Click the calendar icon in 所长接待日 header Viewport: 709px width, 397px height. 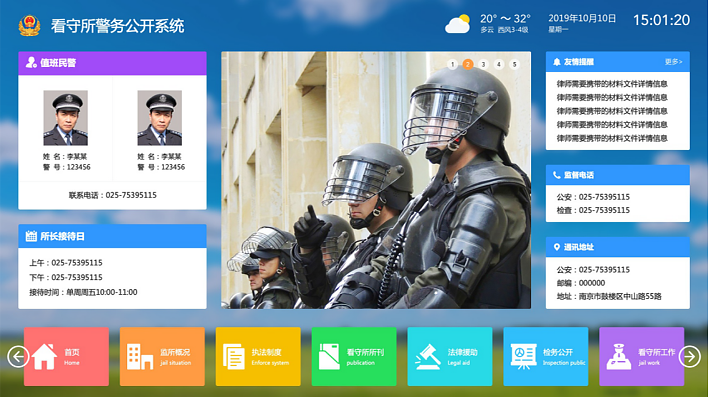31,236
